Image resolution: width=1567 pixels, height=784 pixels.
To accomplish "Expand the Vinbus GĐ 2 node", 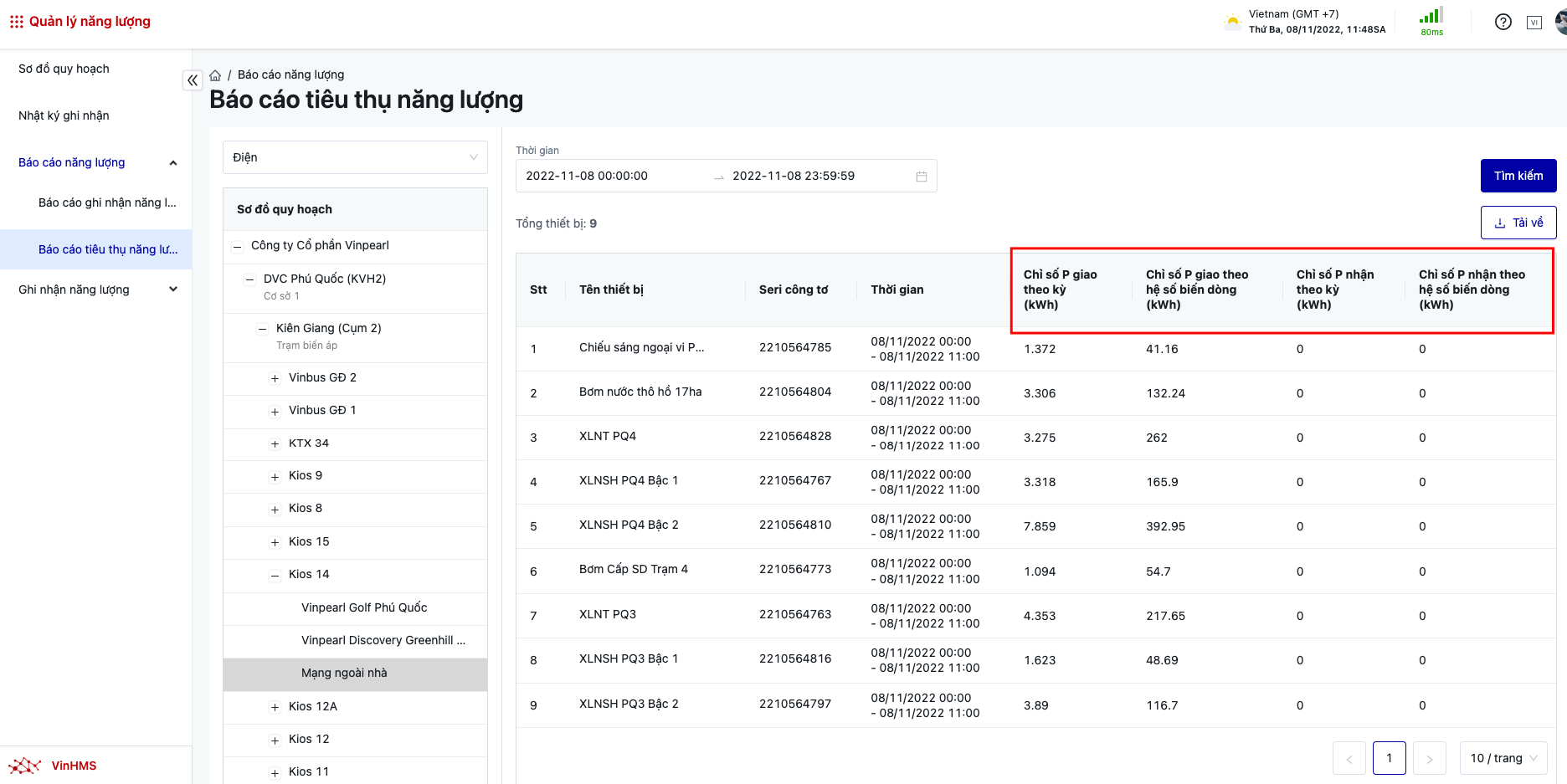I will (275, 379).
